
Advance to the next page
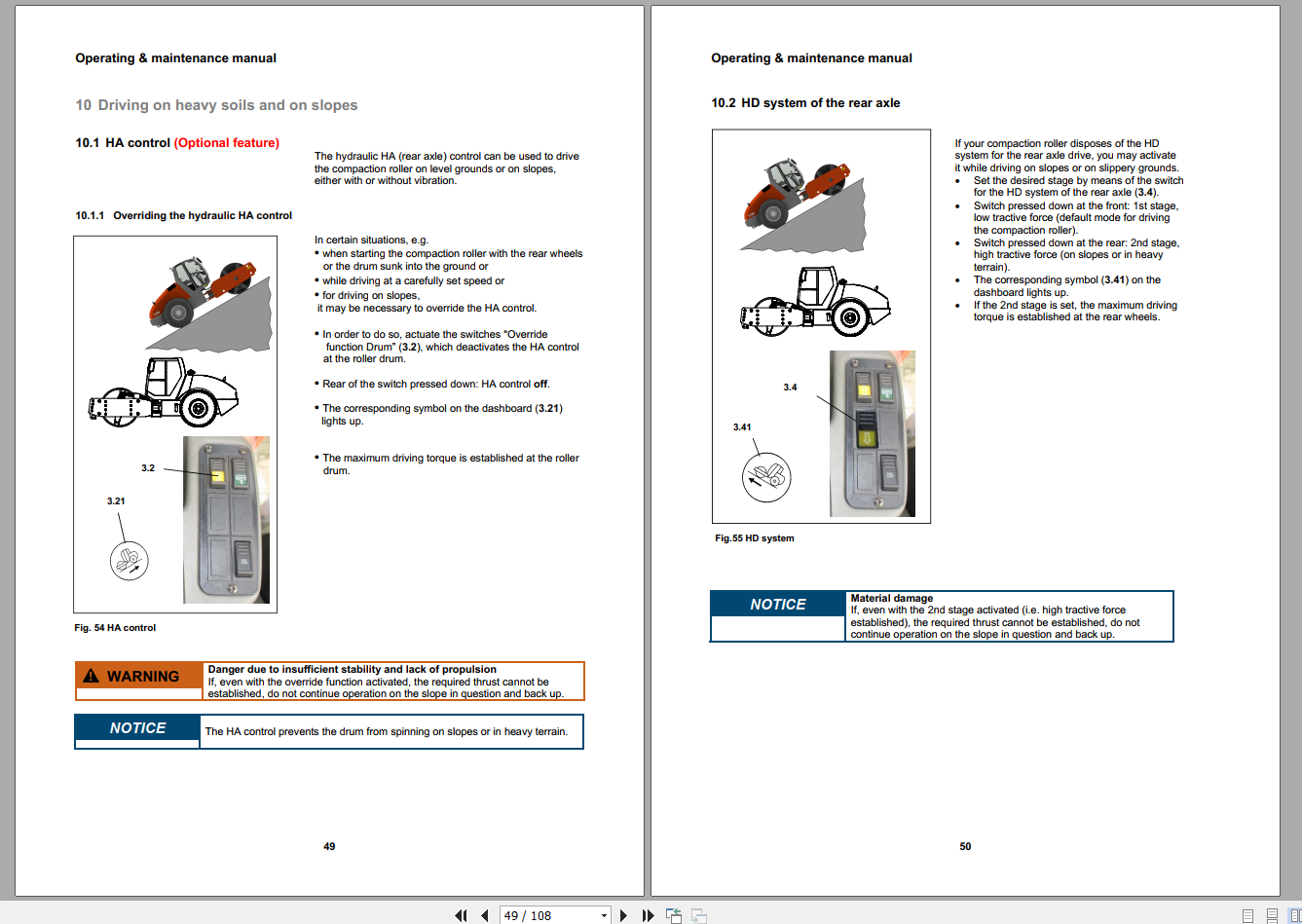[x=623, y=915]
